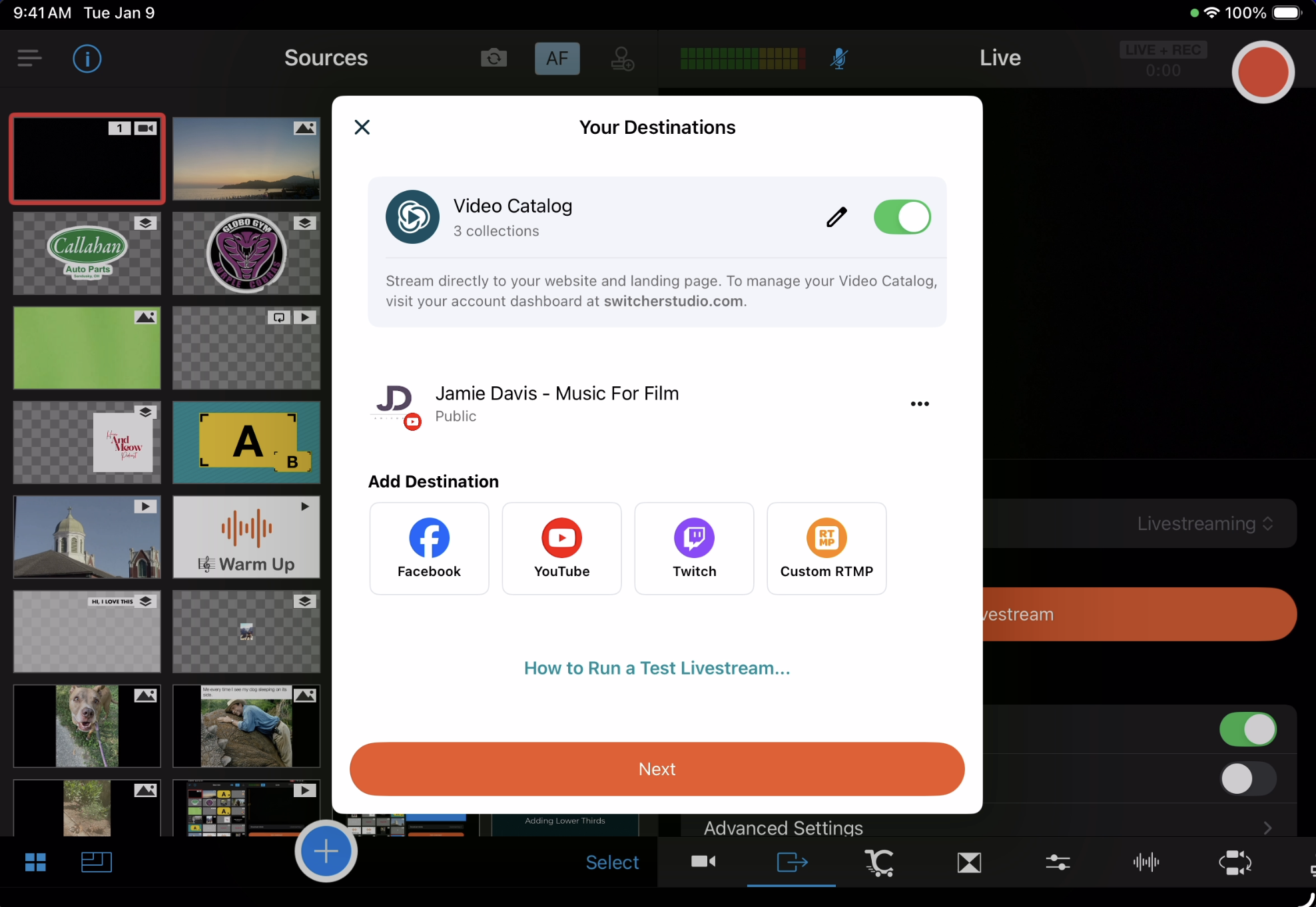The height and width of the screenshot is (907, 1316).
Task: Open options for Jamie Davis channel
Action: pos(919,404)
